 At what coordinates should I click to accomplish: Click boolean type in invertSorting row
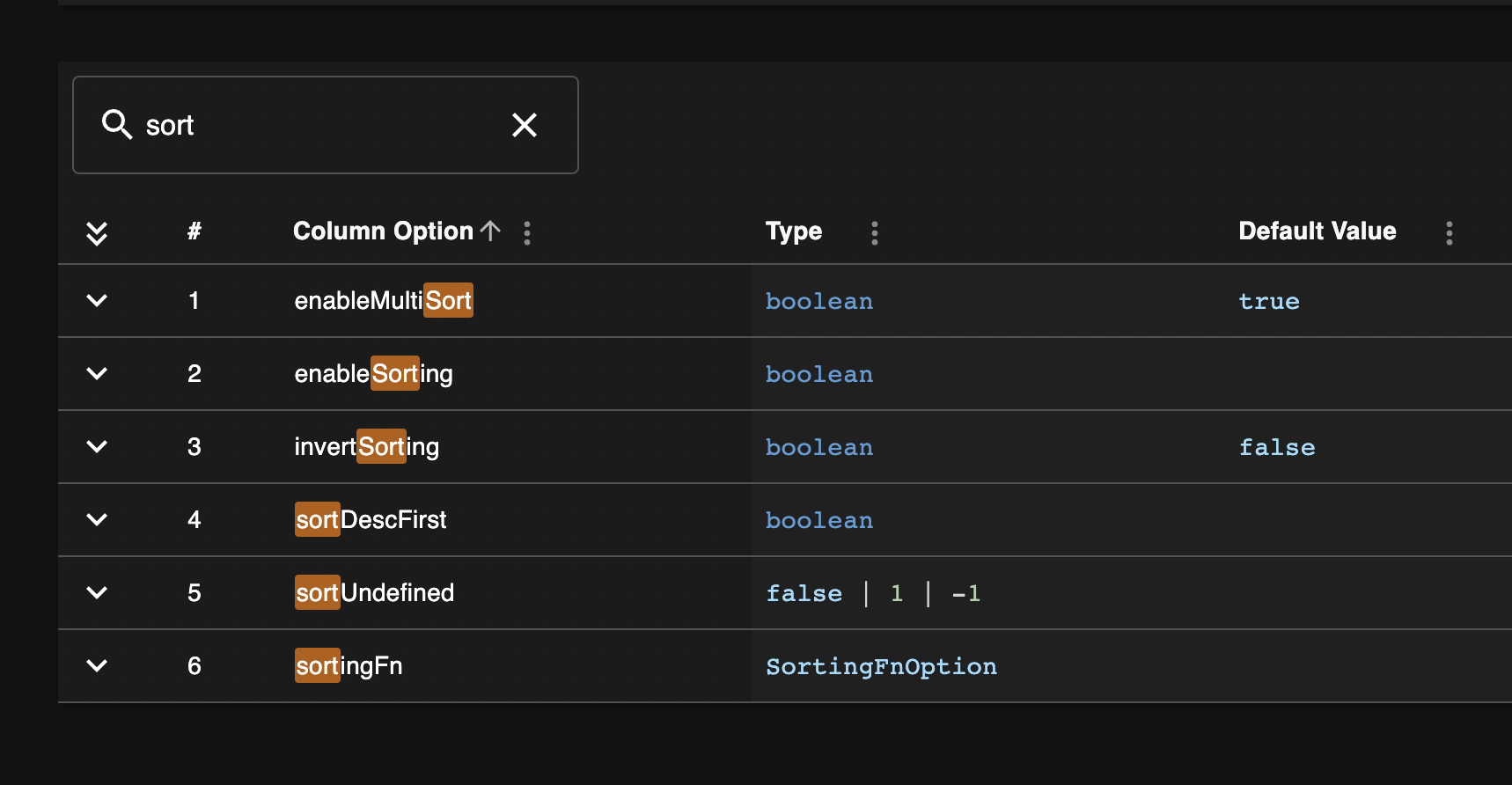click(819, 447)
